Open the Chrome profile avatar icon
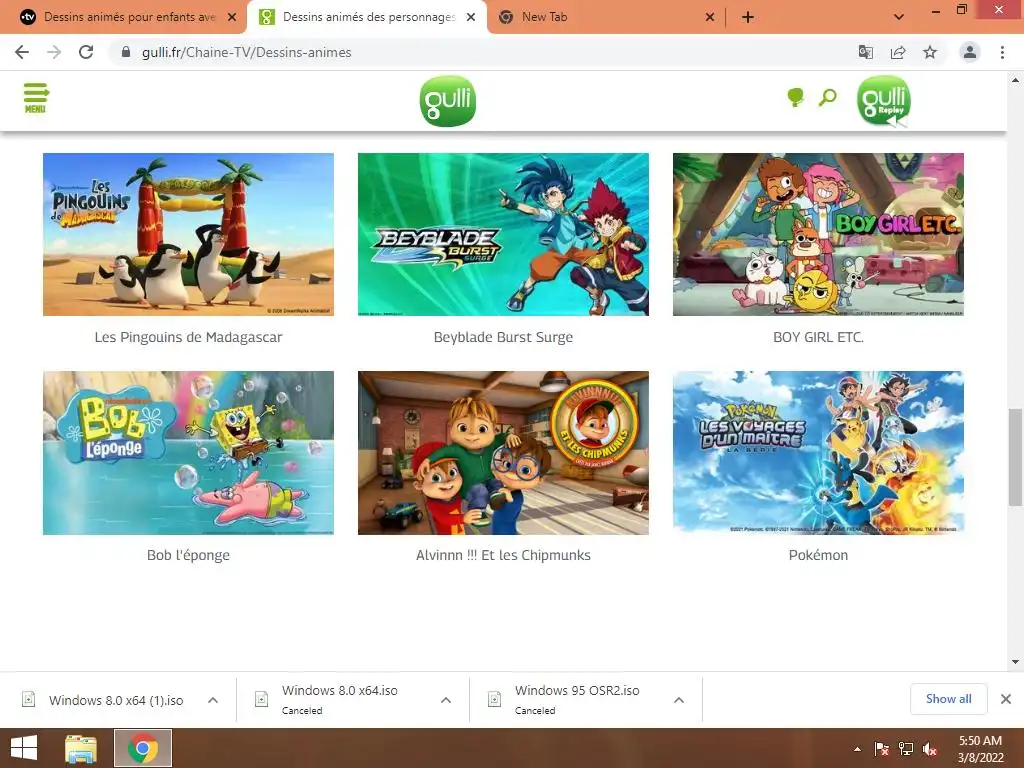 (970, 52)
